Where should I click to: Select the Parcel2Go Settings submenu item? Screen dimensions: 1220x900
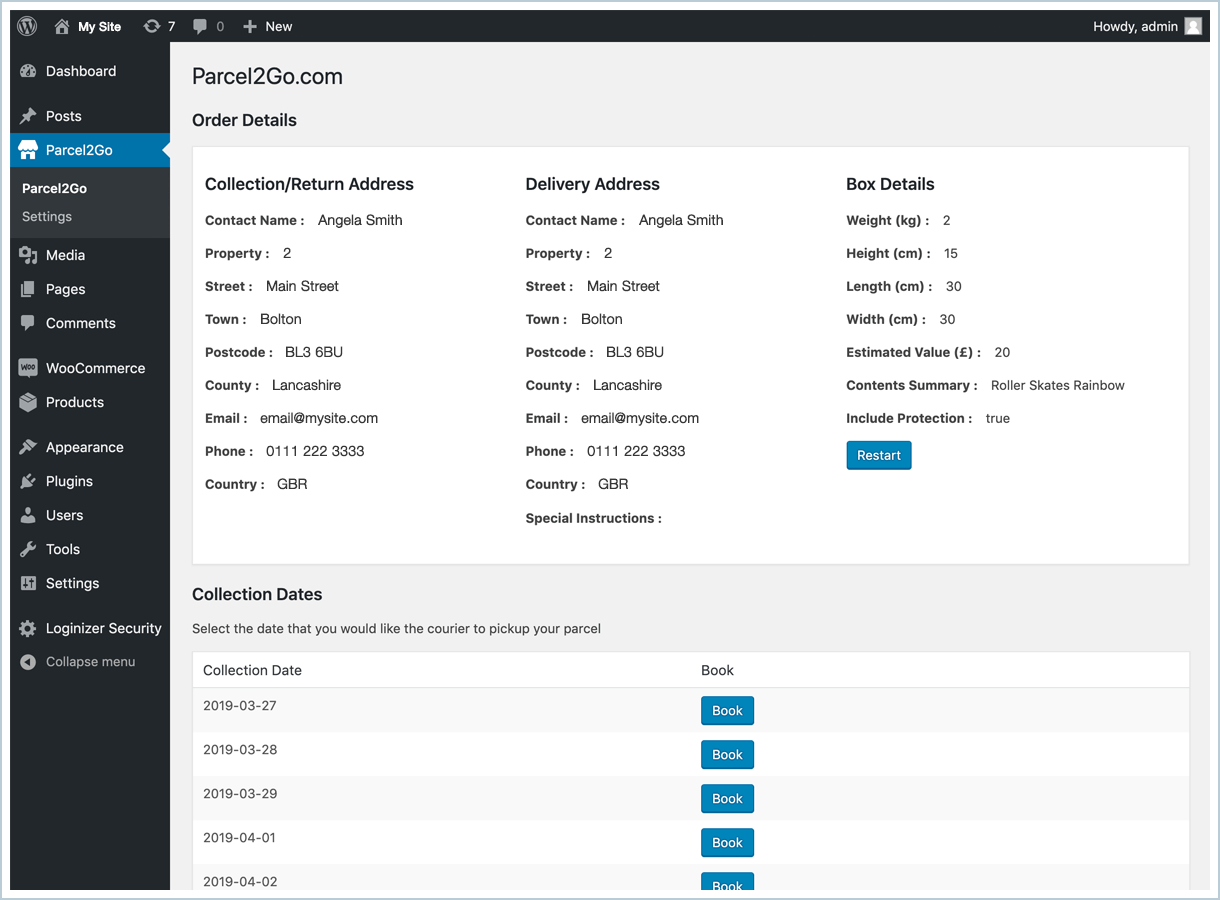(47, 216)
